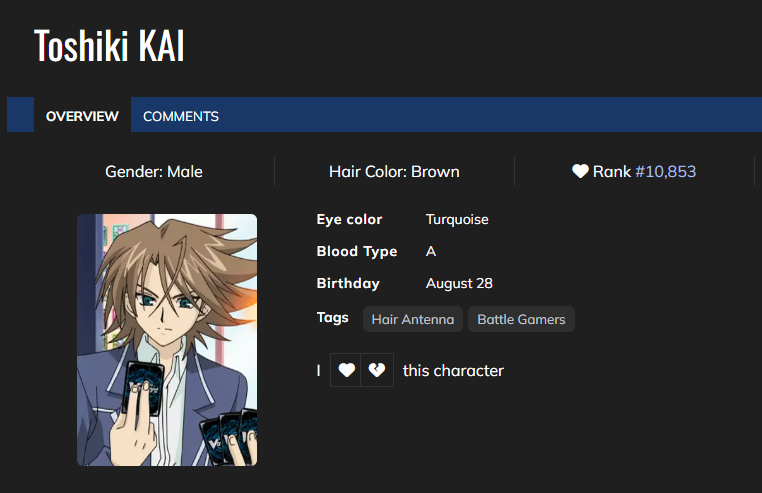Open the Battle Gamers tag
Image resolution: width=762 pixels, height=493 pixels.
(x=521, y=320)
